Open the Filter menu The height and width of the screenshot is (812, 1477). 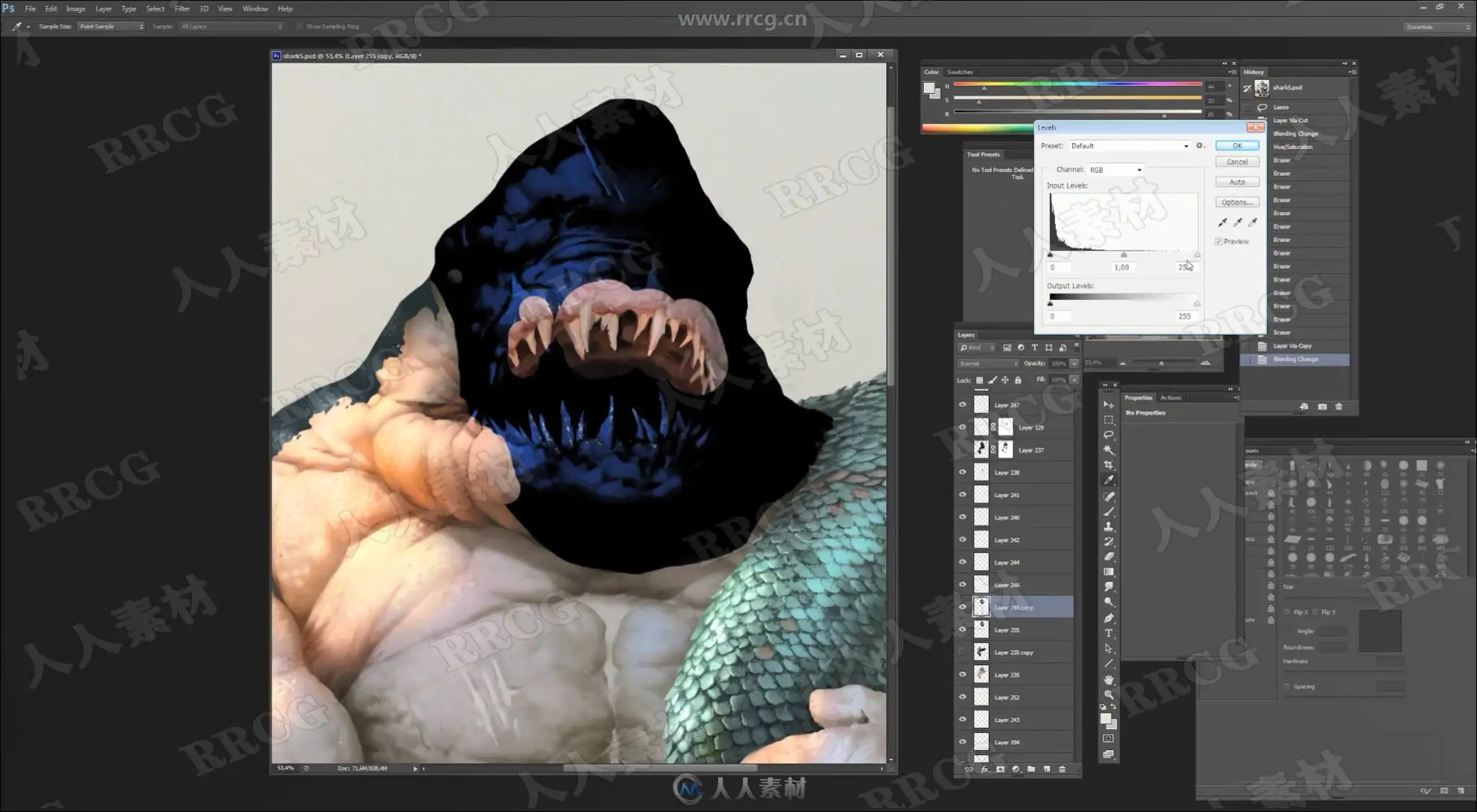coord(182,9)
